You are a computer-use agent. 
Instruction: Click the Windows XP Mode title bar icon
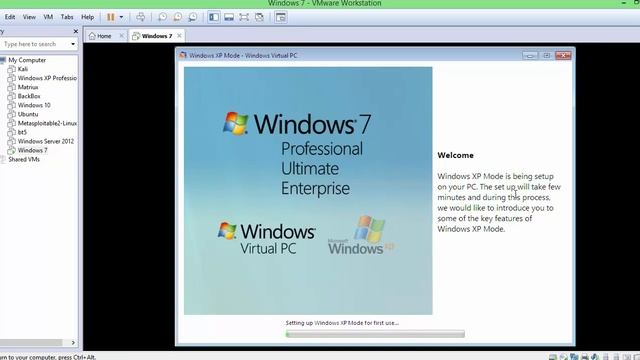[182, 55]
